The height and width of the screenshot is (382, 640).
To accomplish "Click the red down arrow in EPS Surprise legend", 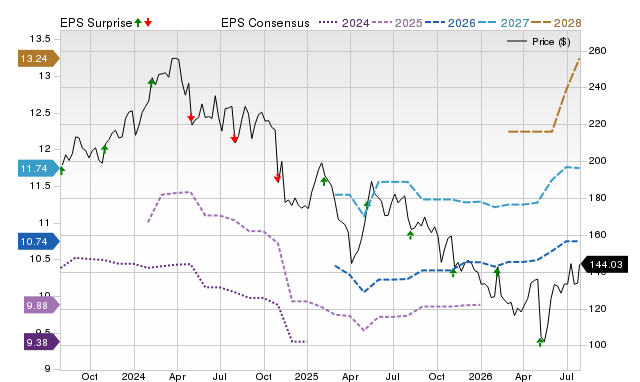I will [148, 22].
